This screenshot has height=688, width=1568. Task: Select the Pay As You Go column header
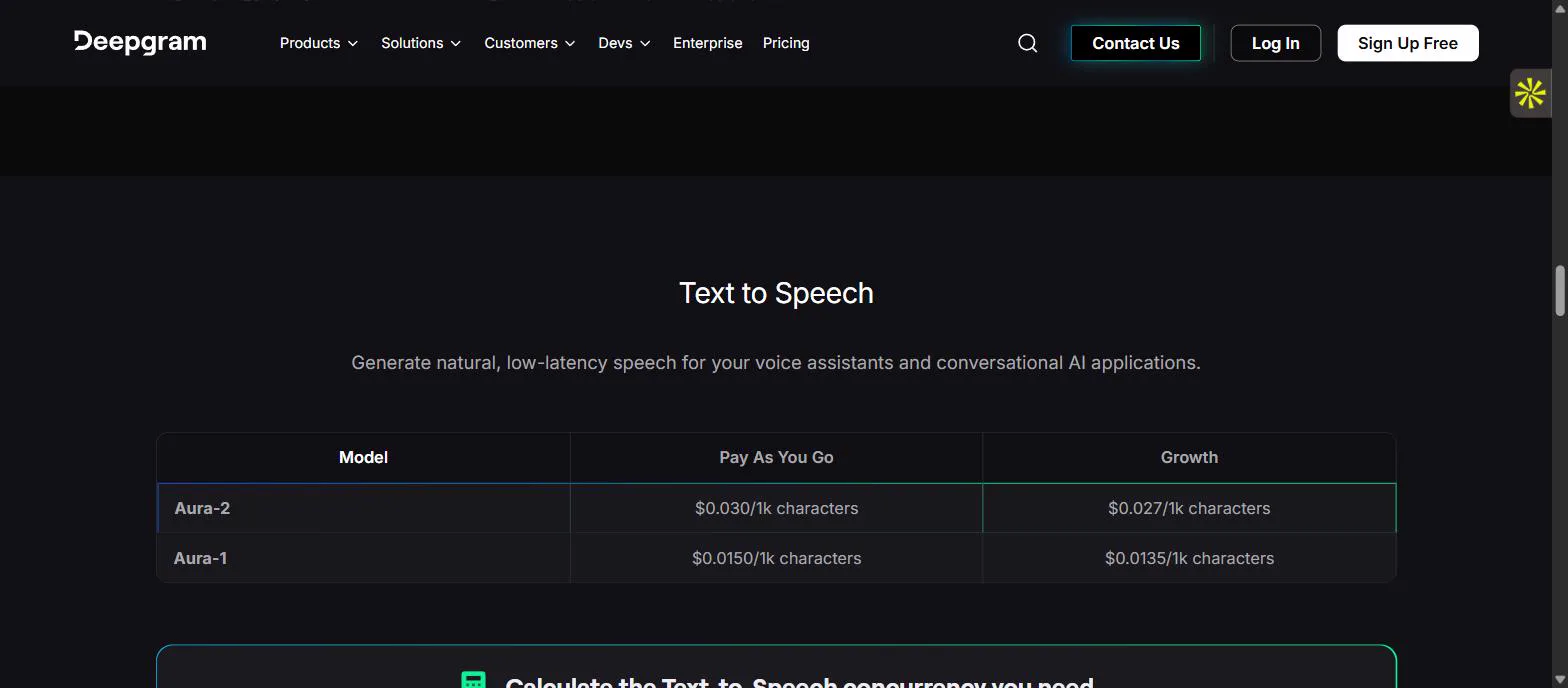pyautogui.click(x=776, y=457)
